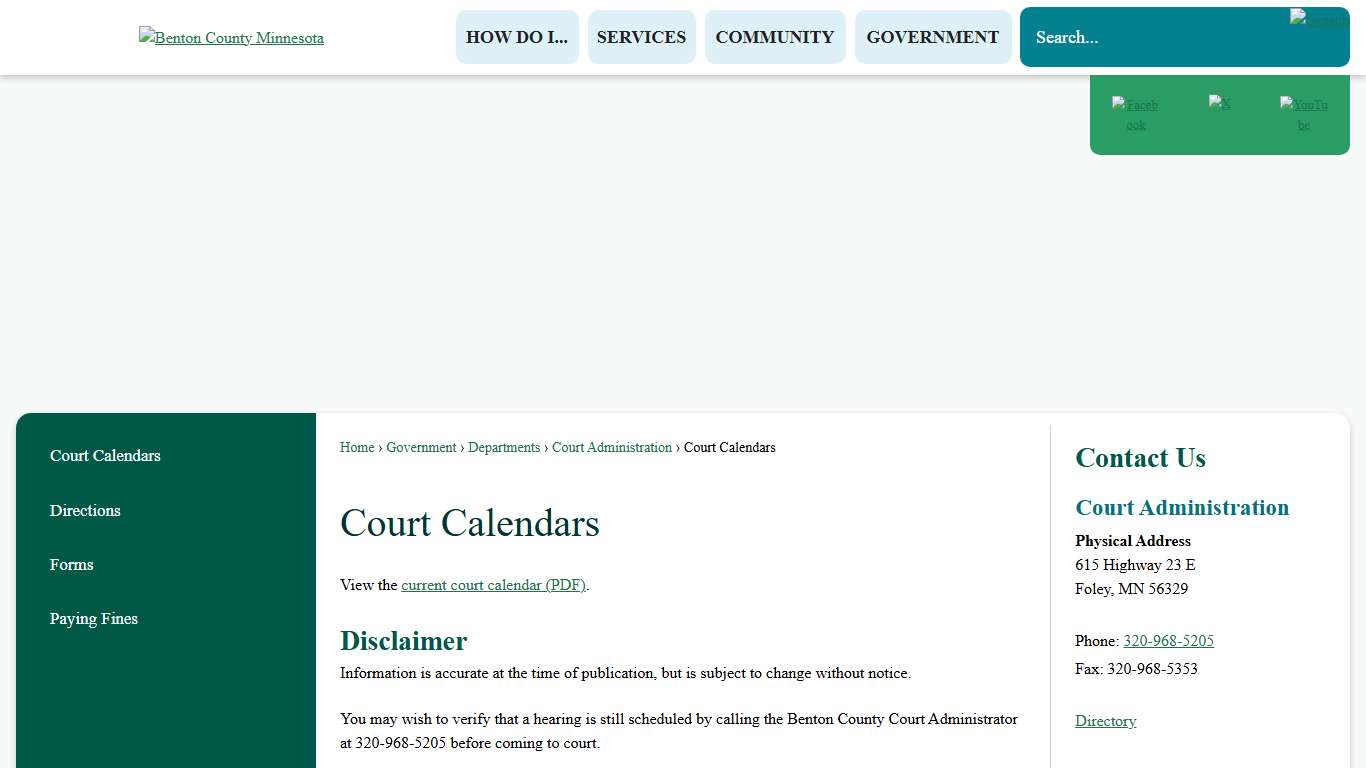Viewport: 1366px width, 768px height.
Task: Expand the GOVERNMENT navigation dropdown
Action: point(932,36)
